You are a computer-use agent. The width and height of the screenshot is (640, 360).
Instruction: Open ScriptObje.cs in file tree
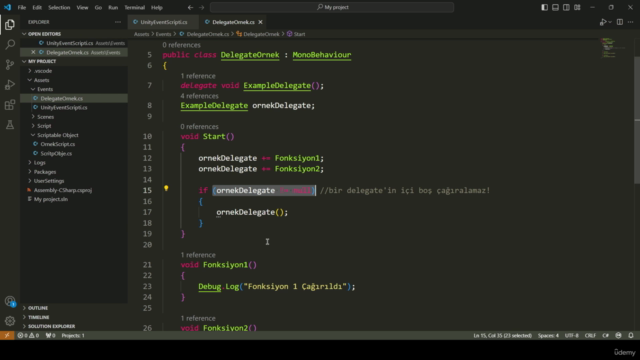click(x=56, y=153)
